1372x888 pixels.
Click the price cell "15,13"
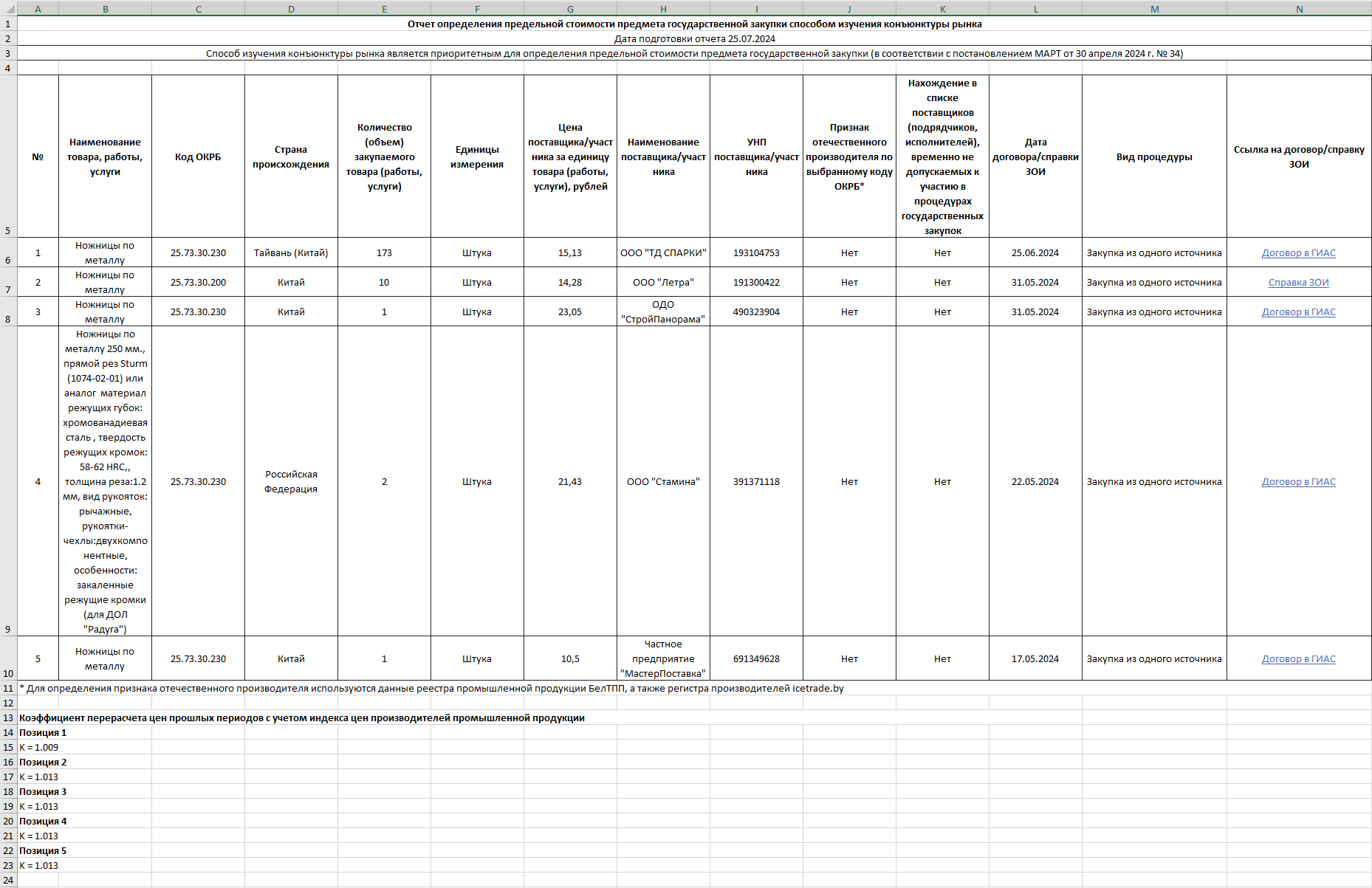point(570,252)
